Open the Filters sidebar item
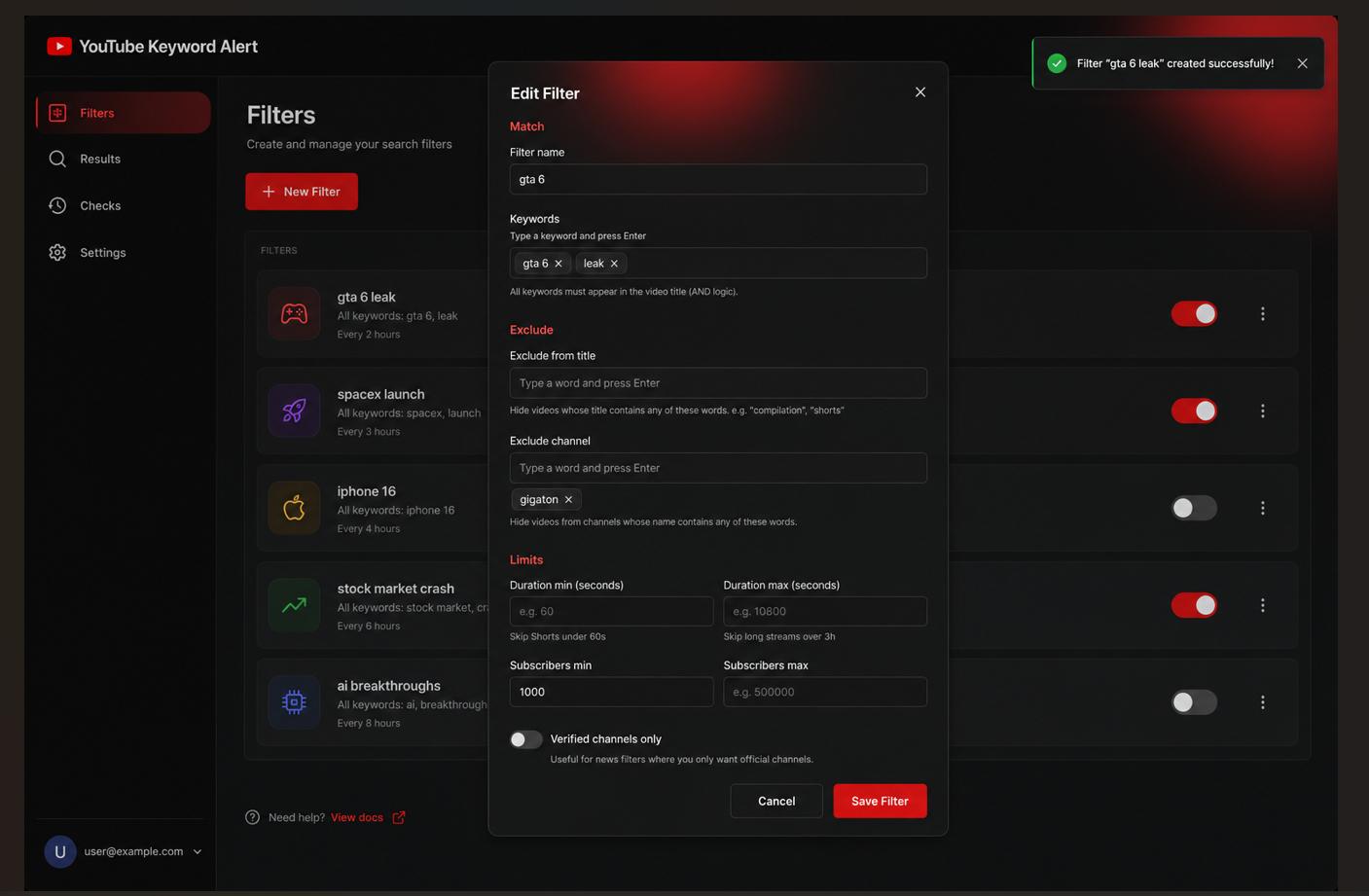1369x896 pixels. tap(124, 113)
